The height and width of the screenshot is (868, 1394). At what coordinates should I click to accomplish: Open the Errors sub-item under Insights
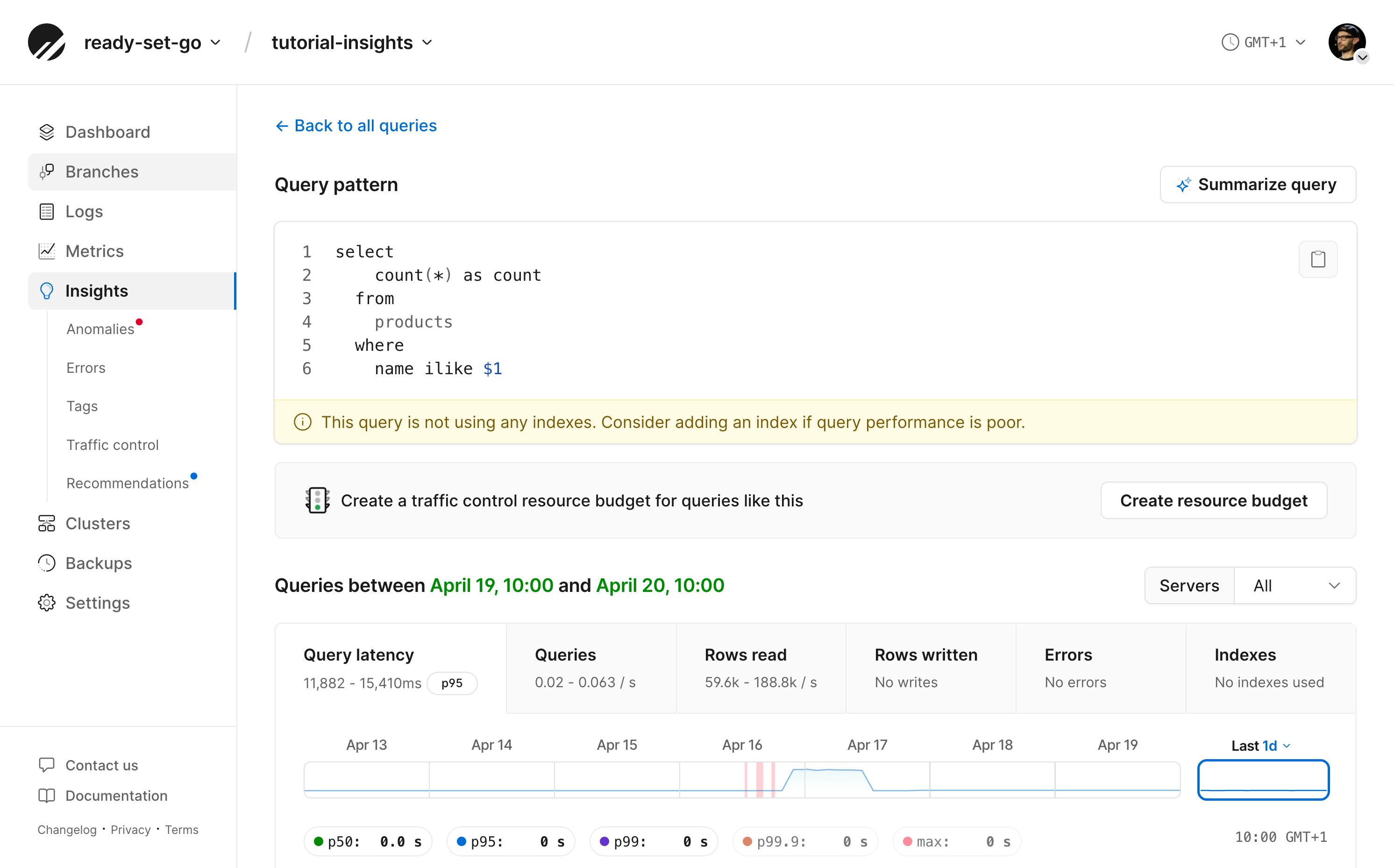pyautogui.click(x=86, y=368)
